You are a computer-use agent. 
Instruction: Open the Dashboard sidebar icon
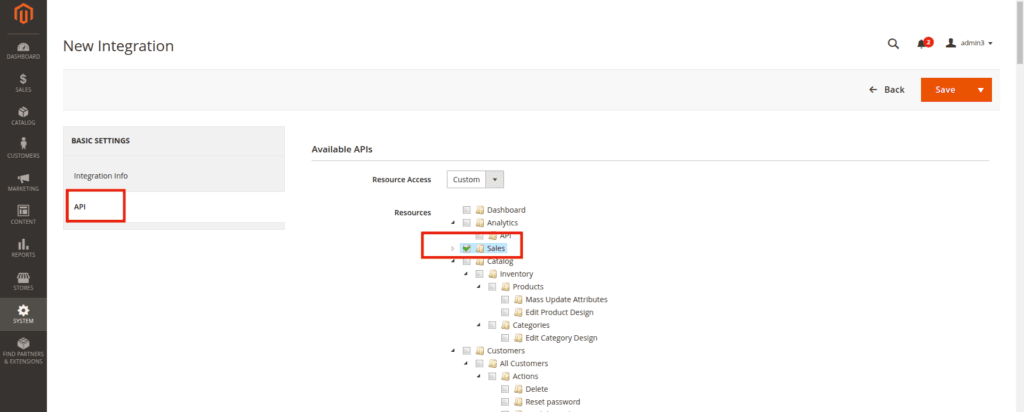(23, 51)
